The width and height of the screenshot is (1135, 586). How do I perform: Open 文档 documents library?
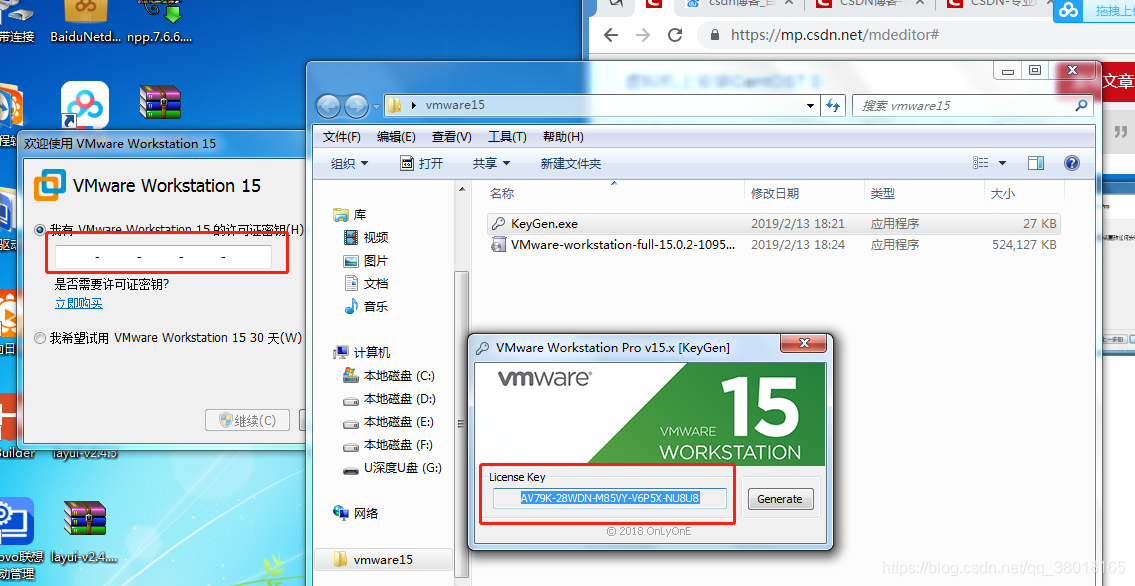coord(366,284)
